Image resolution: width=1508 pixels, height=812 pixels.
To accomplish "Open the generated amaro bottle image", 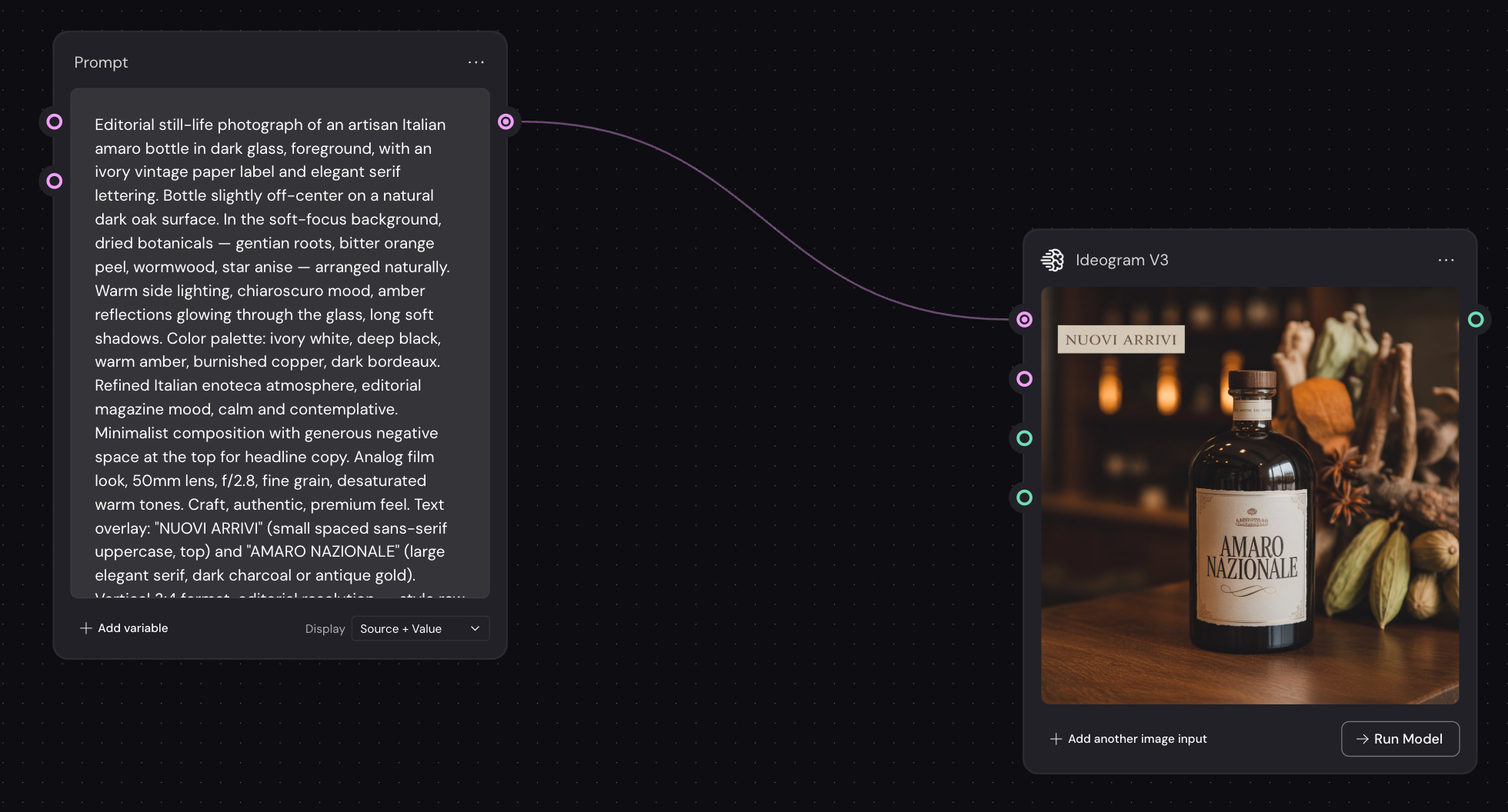I will click(1249, 496).
